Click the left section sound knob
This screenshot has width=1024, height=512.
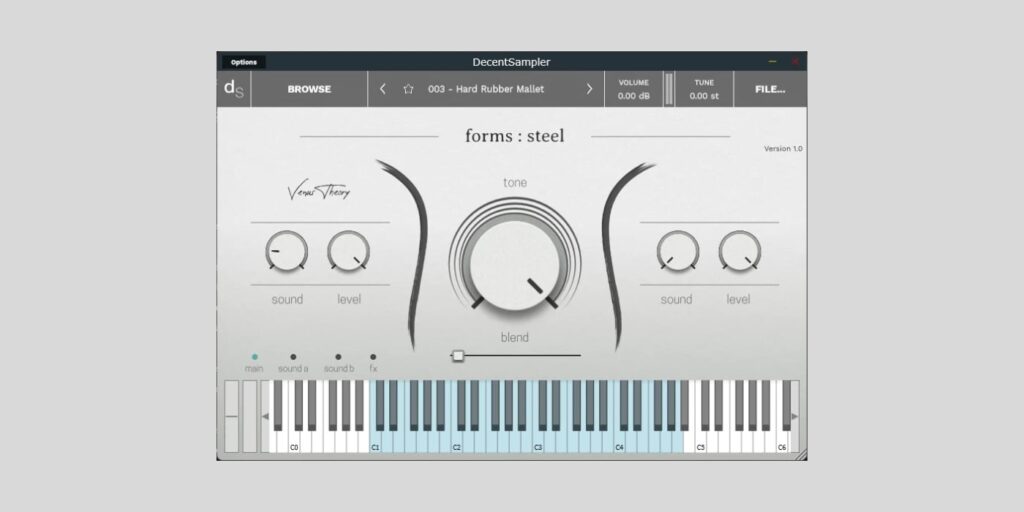pyautogui.click(x=287, y=251)
